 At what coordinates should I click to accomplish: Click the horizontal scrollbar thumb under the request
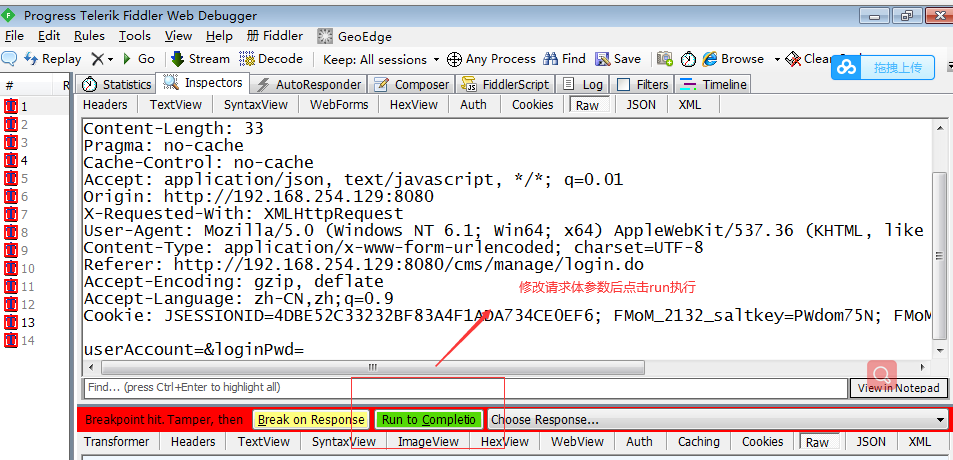coord(373,367)
